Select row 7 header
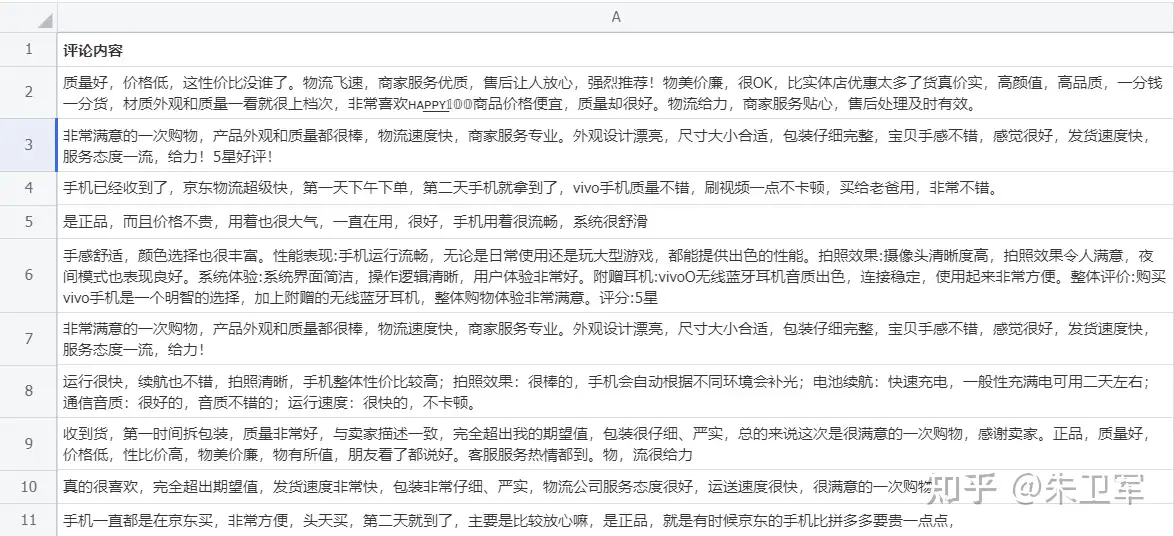The image size is (1174, 536). (x=28, y=338)
